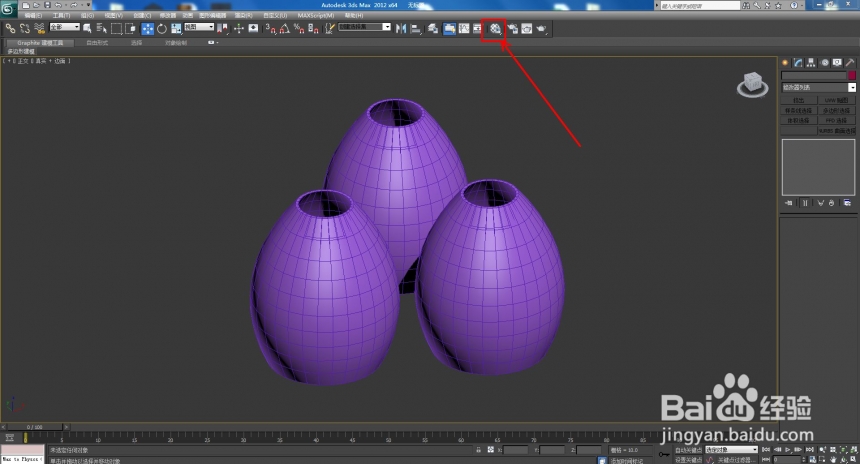Open the 帮助(H) menu

tap(354, 15)
